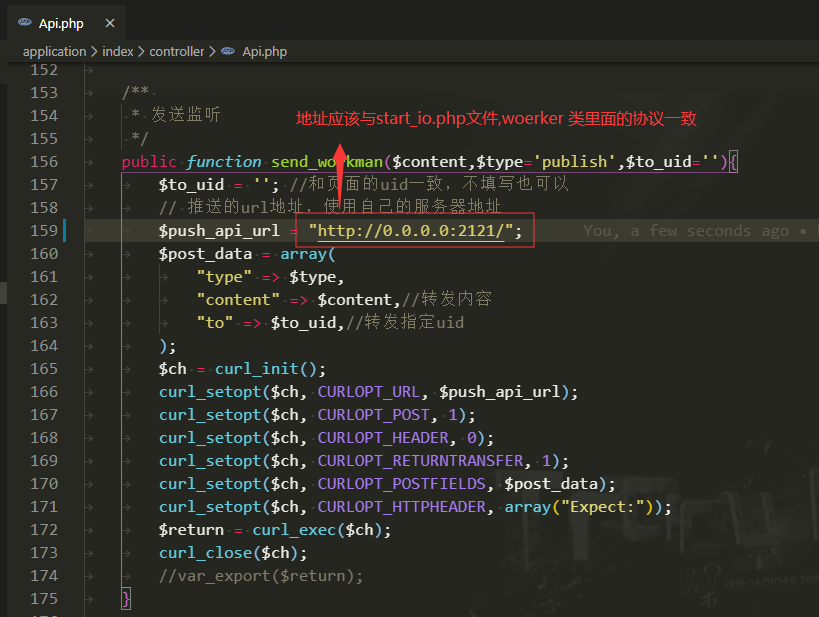Click the PHP icon in the breadcrumb
This screenshot has height=617, width=819.
(228, 51)
